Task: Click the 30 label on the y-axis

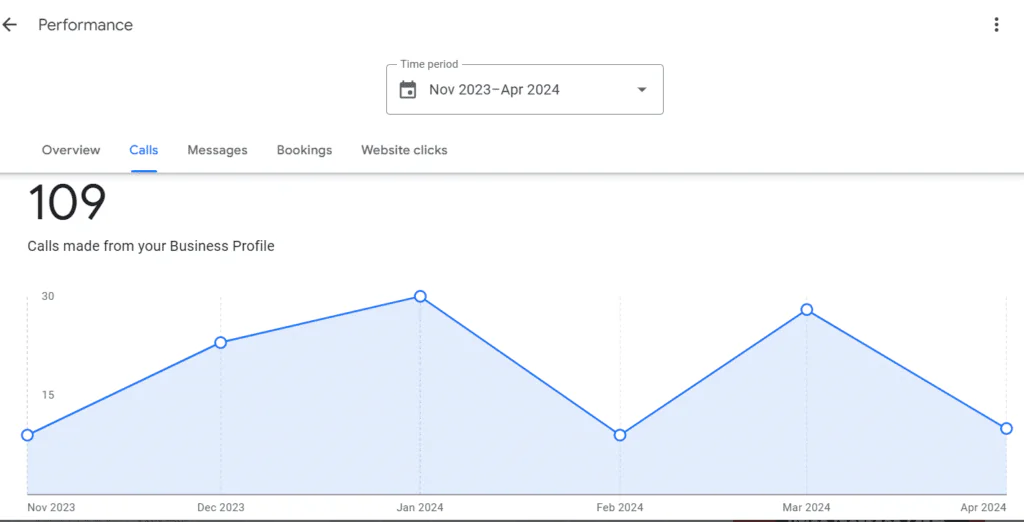Action: 48,296
